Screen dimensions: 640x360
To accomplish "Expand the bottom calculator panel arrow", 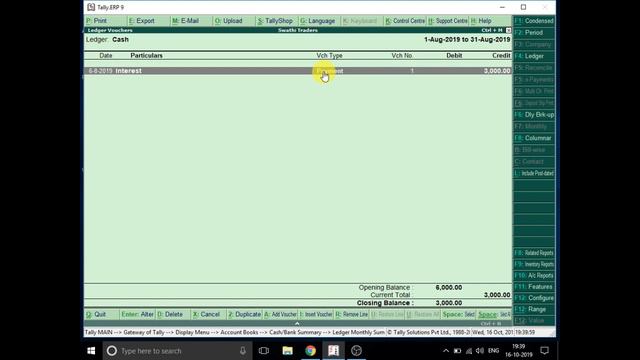I will pyautogui.click(x=297, y=323).
